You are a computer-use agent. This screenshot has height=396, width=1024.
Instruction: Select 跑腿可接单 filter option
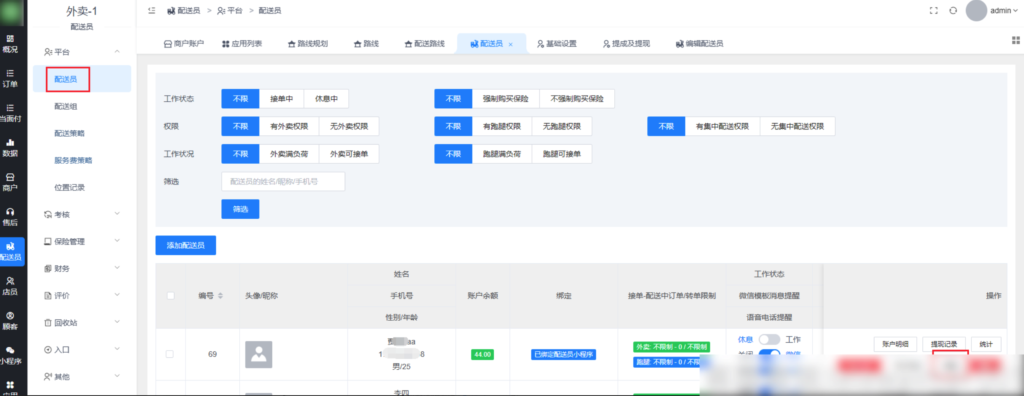pyautogui.click(x=562, y=154)
